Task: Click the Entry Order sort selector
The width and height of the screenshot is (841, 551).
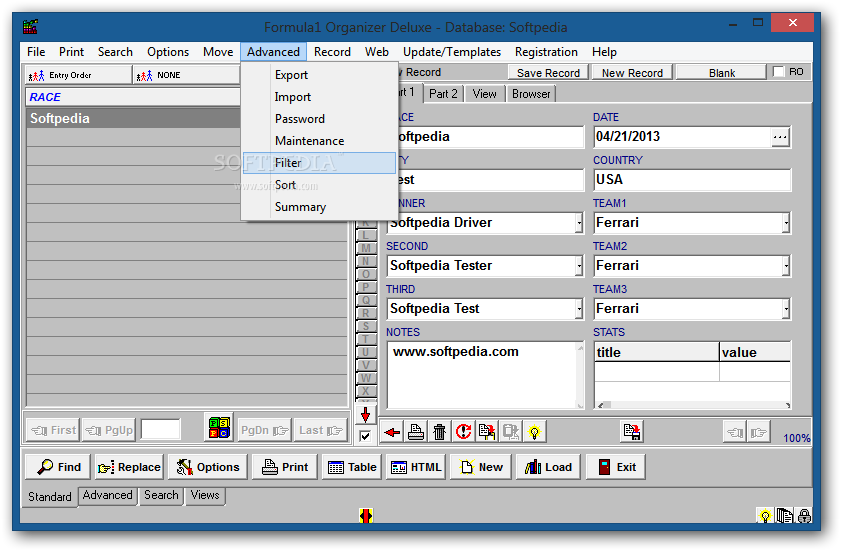Action: (78, 75)
